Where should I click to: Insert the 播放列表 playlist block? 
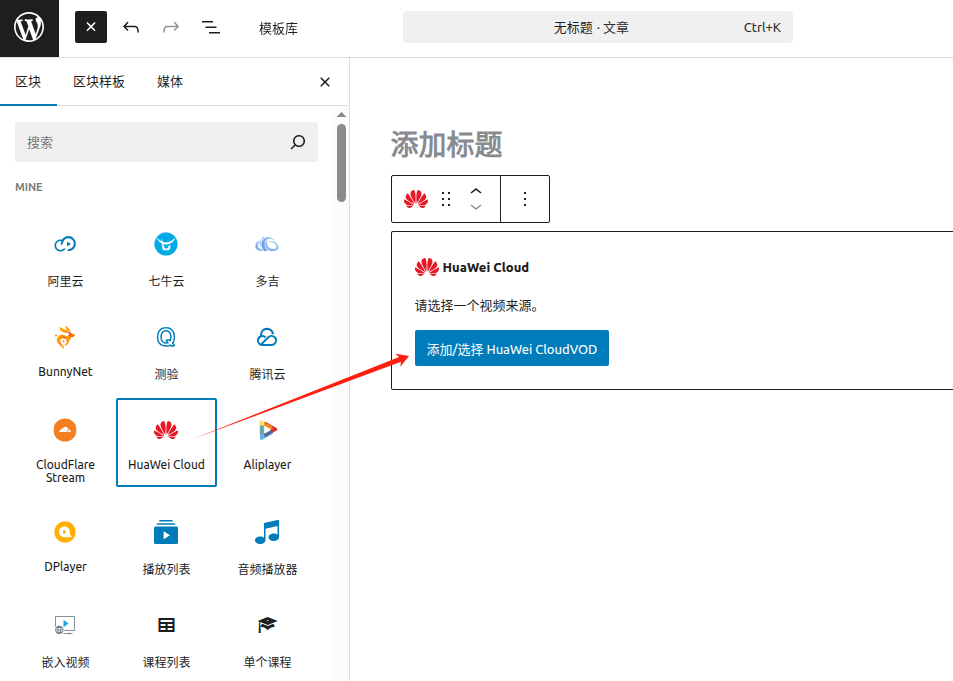click(166, 547)
